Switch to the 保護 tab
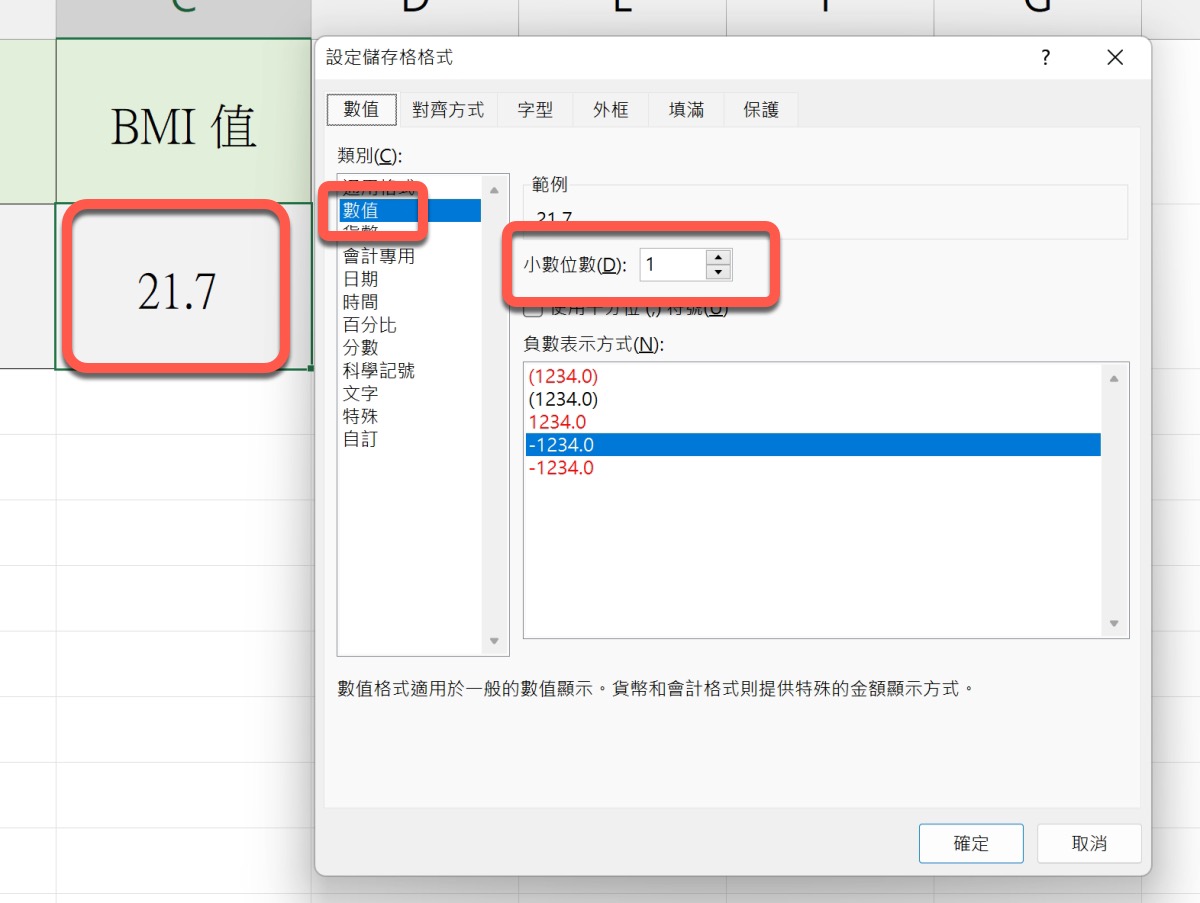 pos(761,110)
